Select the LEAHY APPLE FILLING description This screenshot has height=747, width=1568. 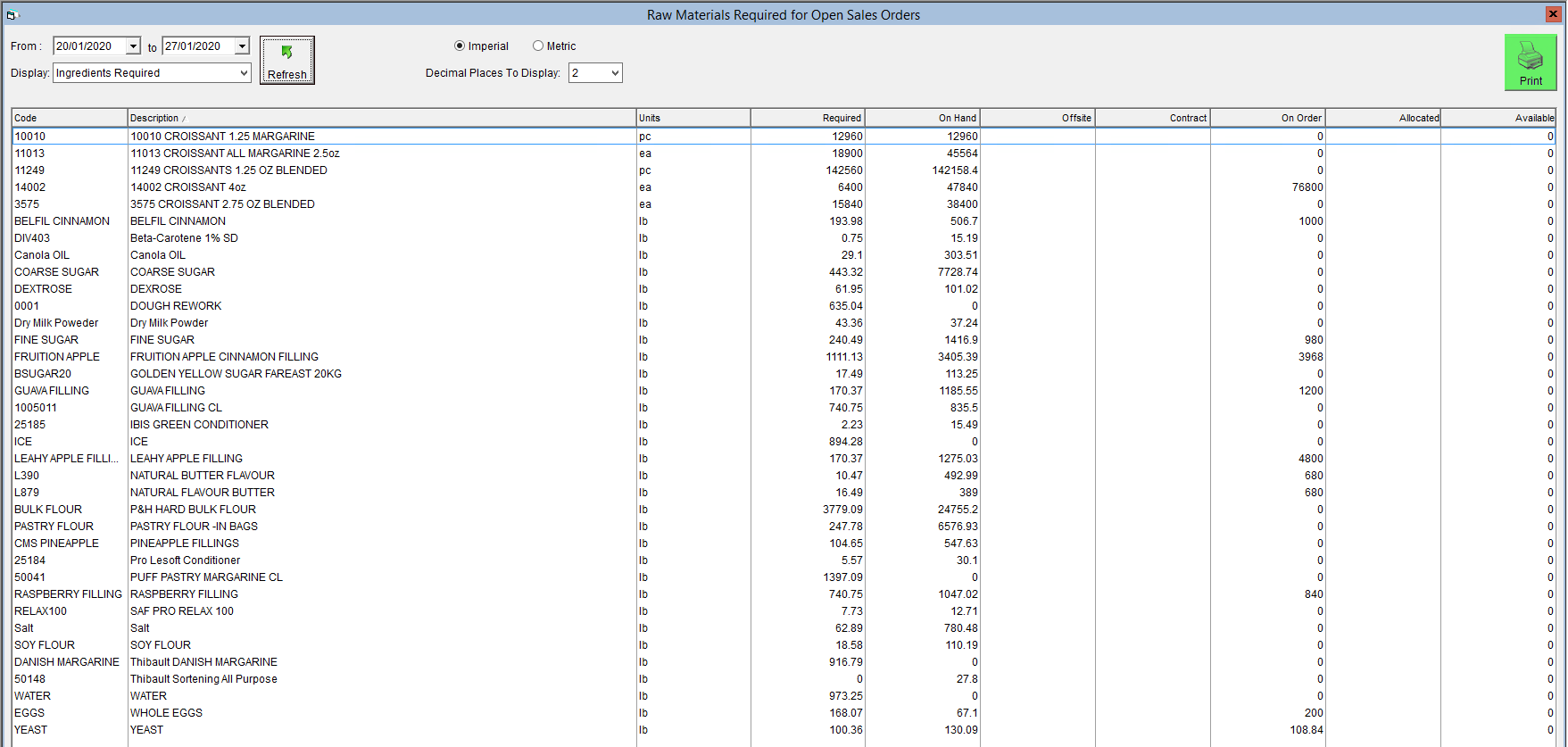coord(187,459)
